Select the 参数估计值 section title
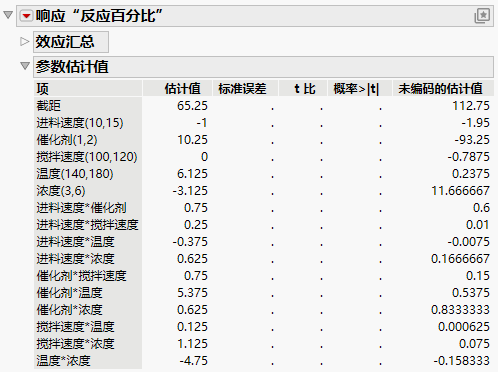The width and height of the screenshot is (498, 372). point(72,67)
